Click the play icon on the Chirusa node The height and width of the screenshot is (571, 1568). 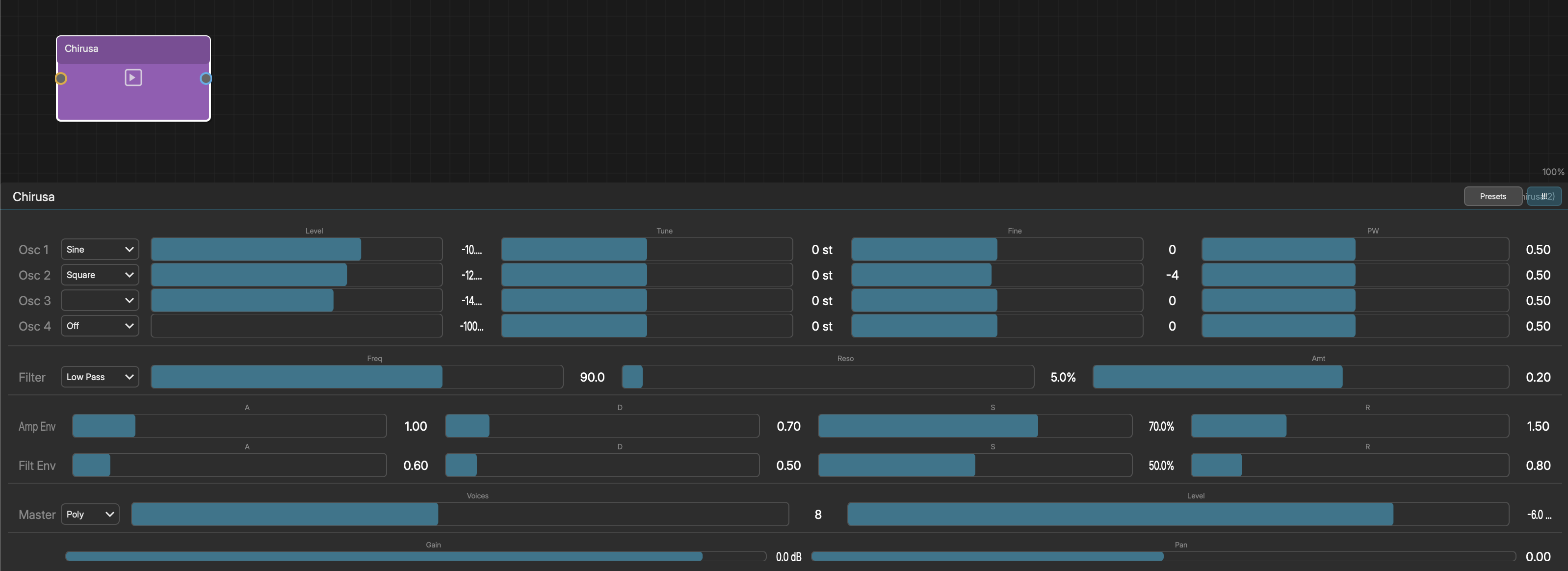point(133,78)
